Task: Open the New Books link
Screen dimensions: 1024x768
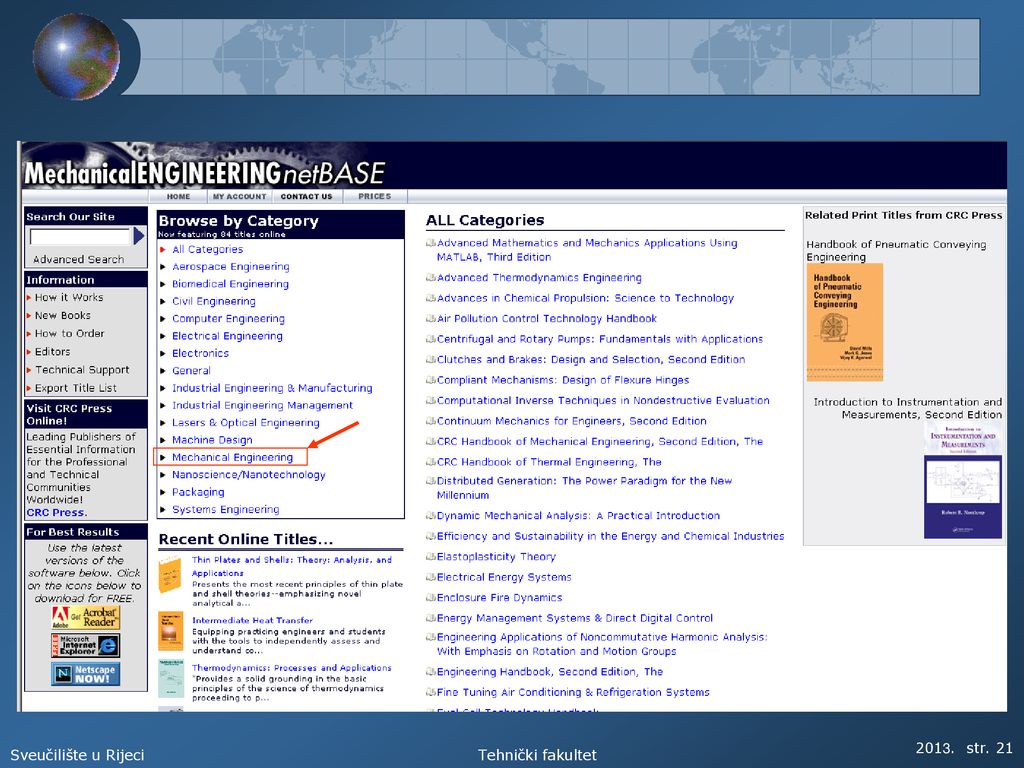Action: [63, 315]
